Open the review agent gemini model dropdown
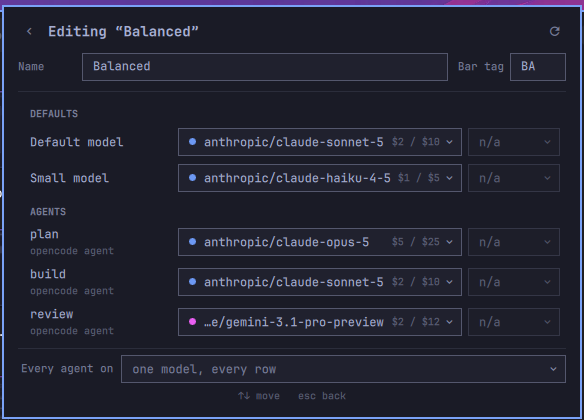584x420 pixels. pos(320,322)
